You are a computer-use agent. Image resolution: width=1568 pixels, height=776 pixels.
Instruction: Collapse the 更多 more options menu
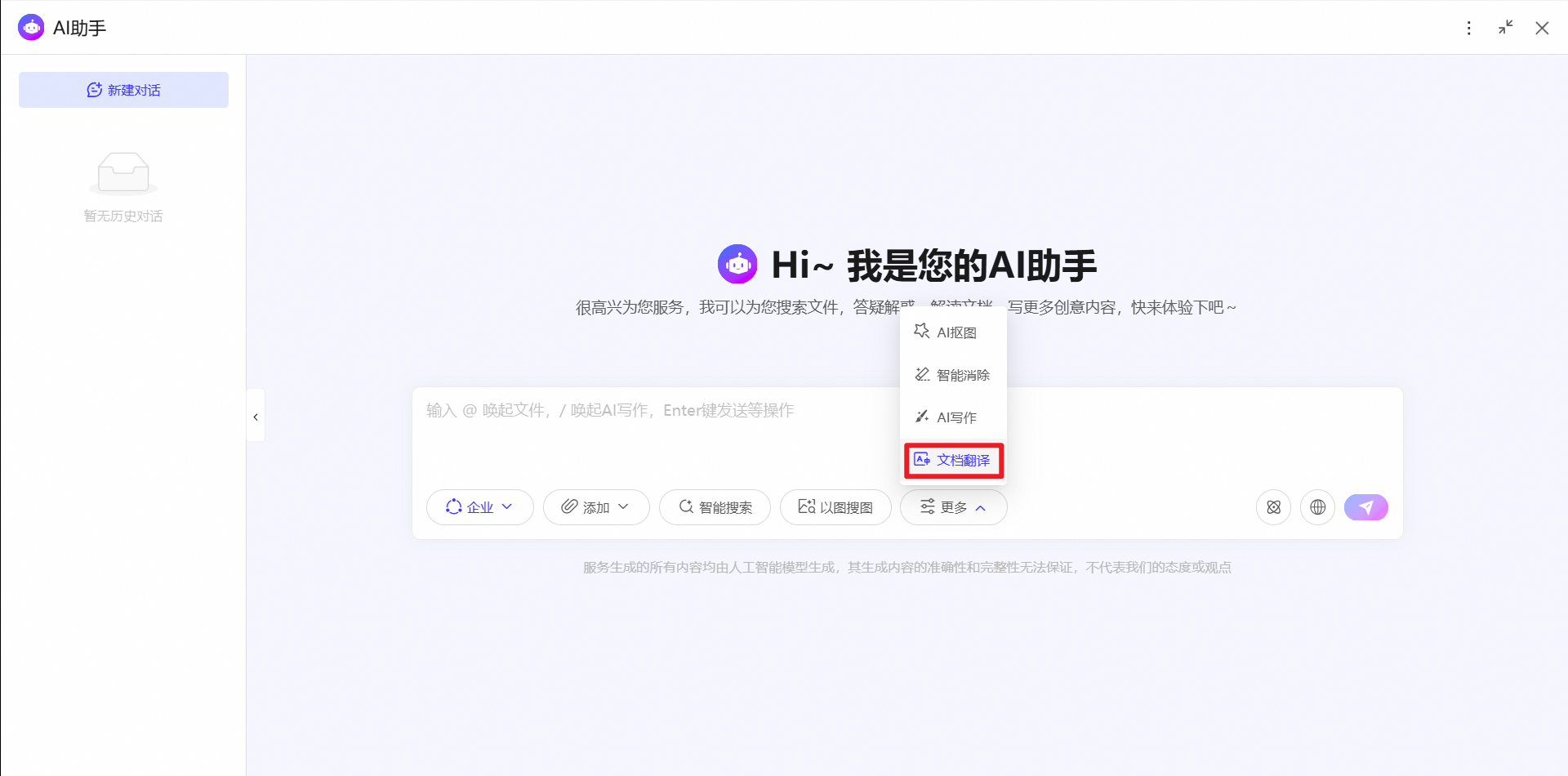click(953, 507)
